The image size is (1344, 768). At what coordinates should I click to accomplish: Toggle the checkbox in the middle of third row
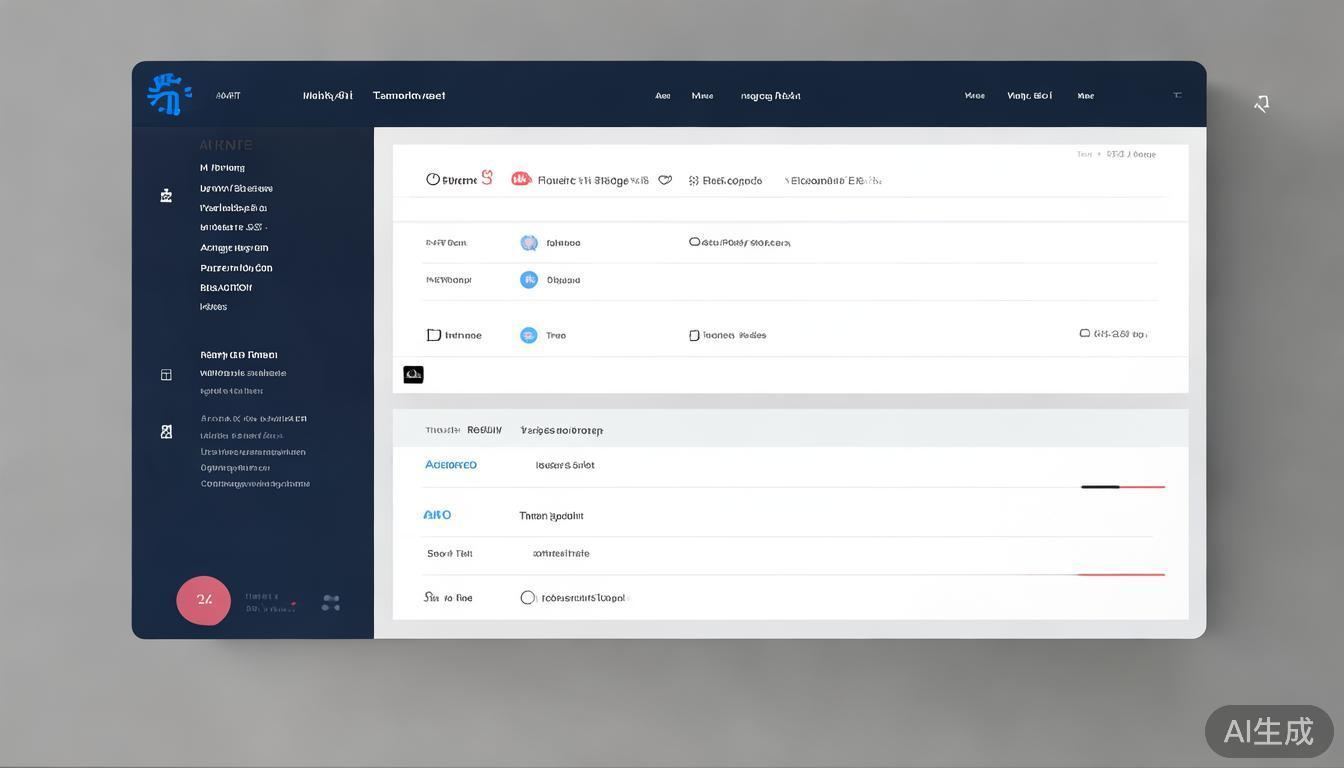(x=694, y=336)
